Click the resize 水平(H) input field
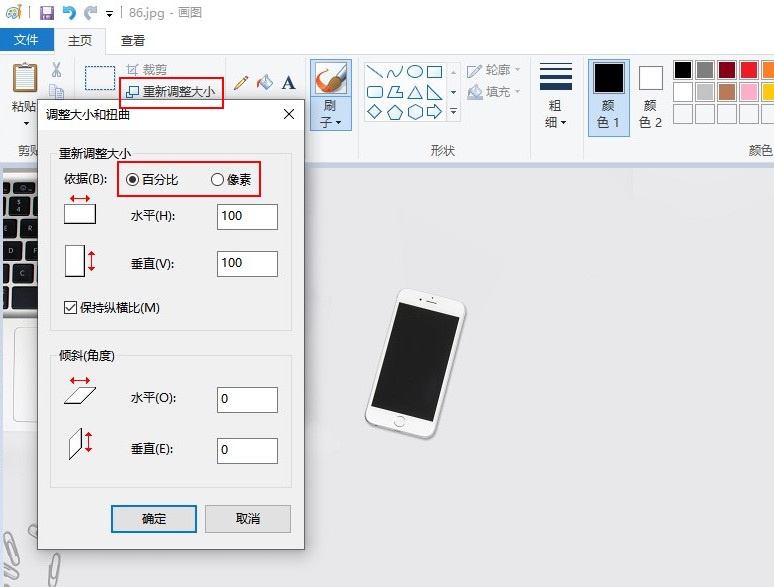This screenshot has height=587, width=774. (247, 217)
